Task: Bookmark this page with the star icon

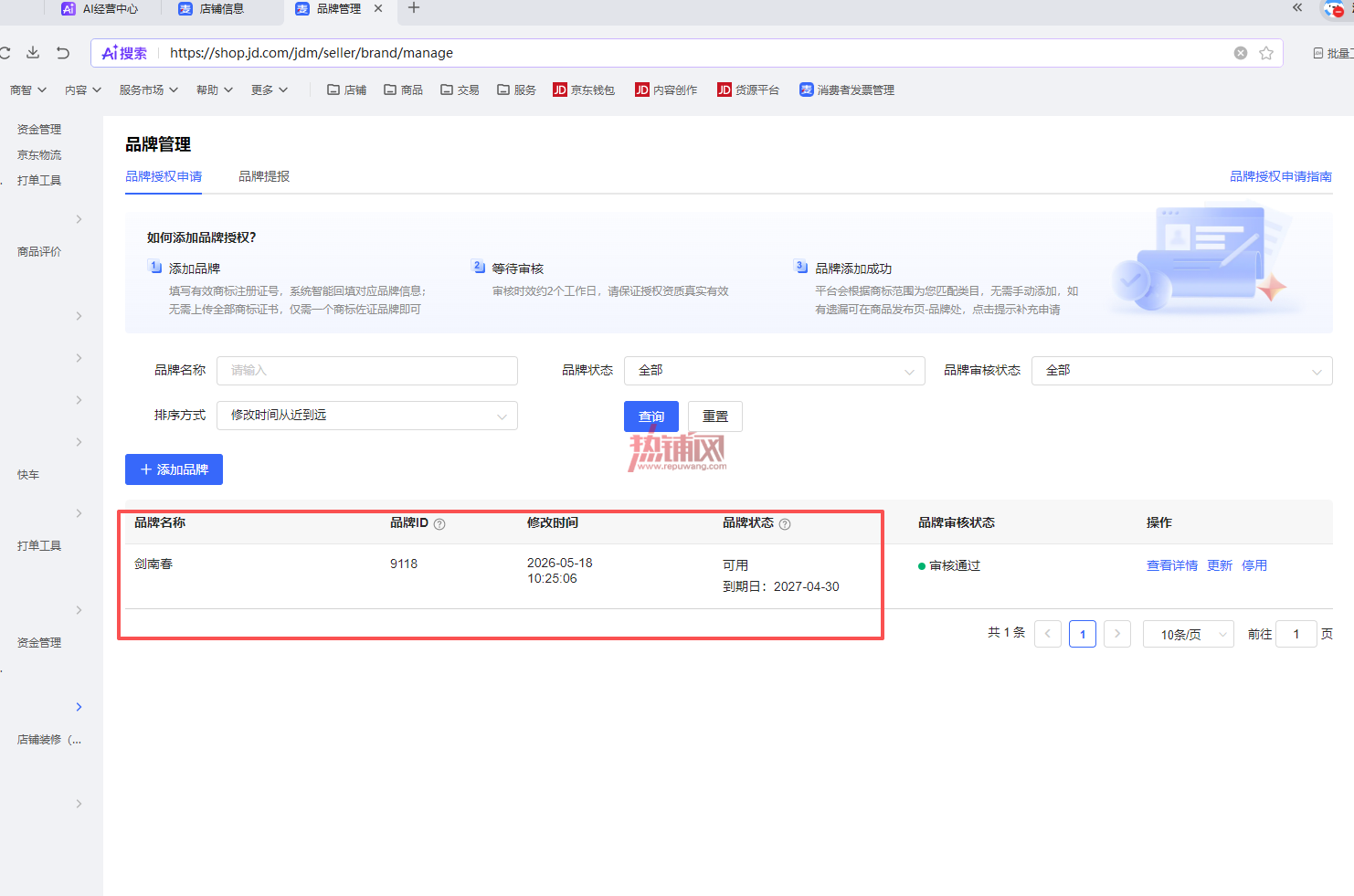Action: [x=1266, y=53]
